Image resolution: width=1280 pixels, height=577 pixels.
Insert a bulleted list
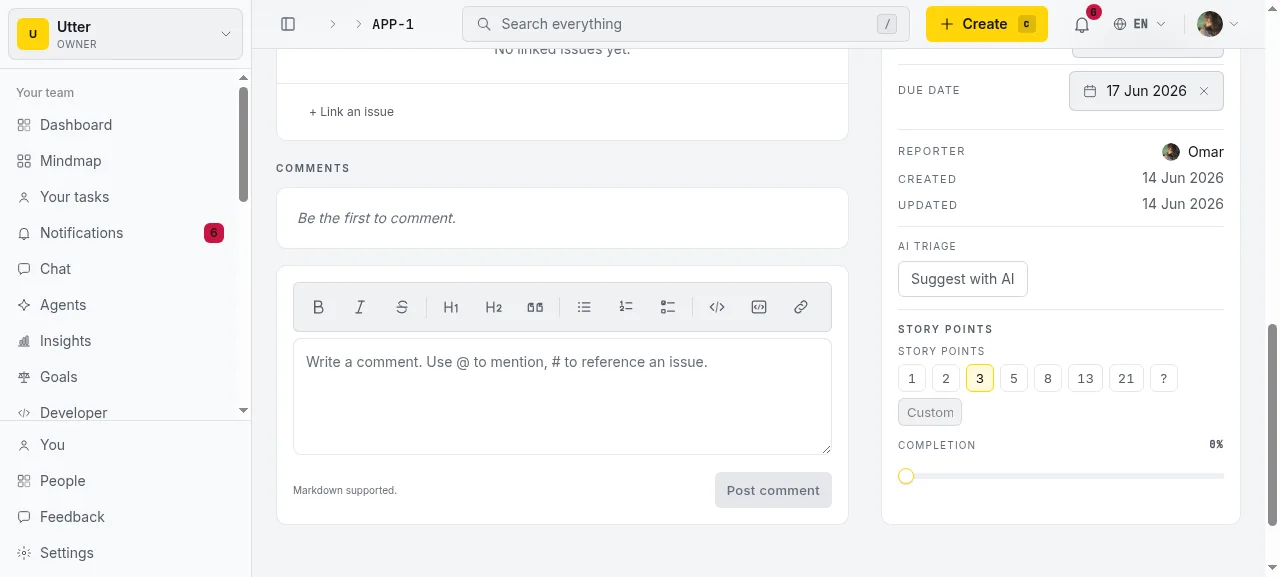tap(584, 307)
